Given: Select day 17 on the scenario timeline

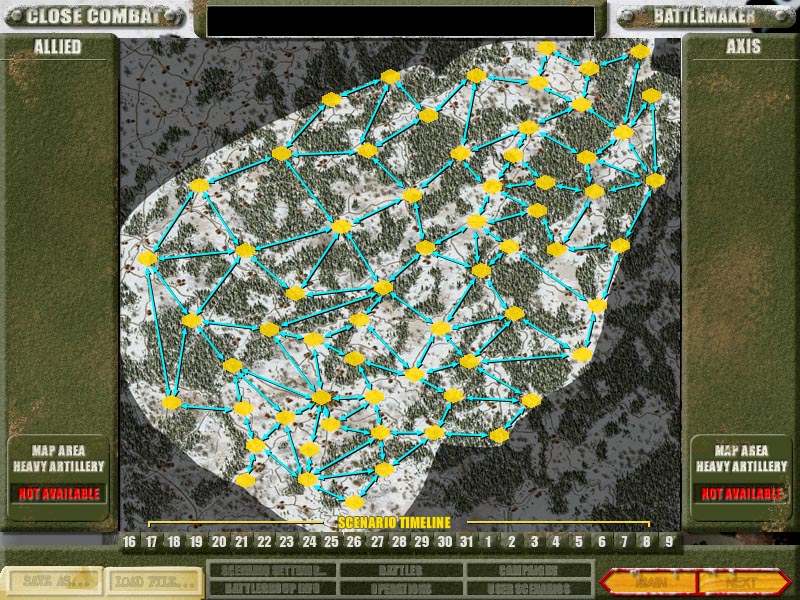Looking at the screenshot, I should click(x=152, y=542).
